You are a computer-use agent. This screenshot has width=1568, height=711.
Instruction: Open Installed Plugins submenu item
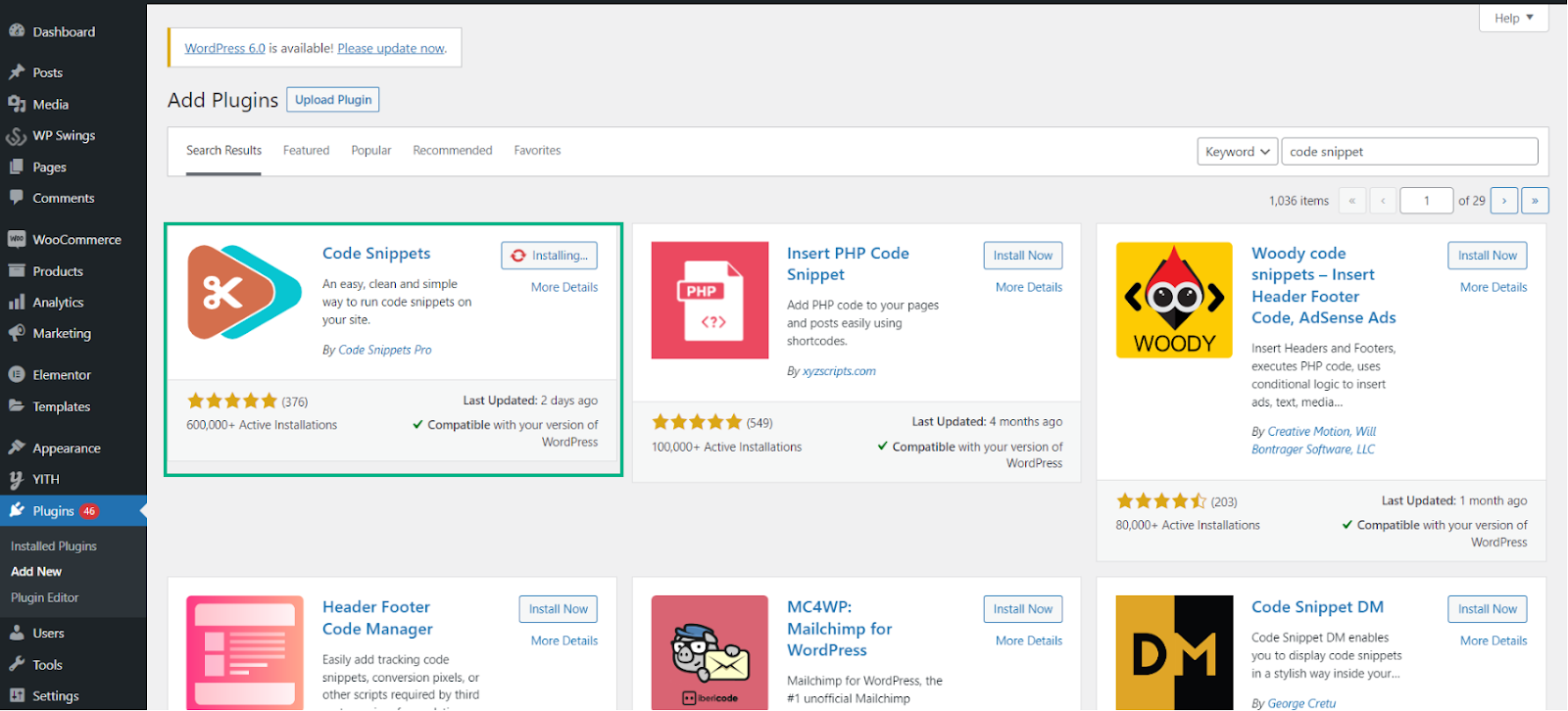coord(54,546)
